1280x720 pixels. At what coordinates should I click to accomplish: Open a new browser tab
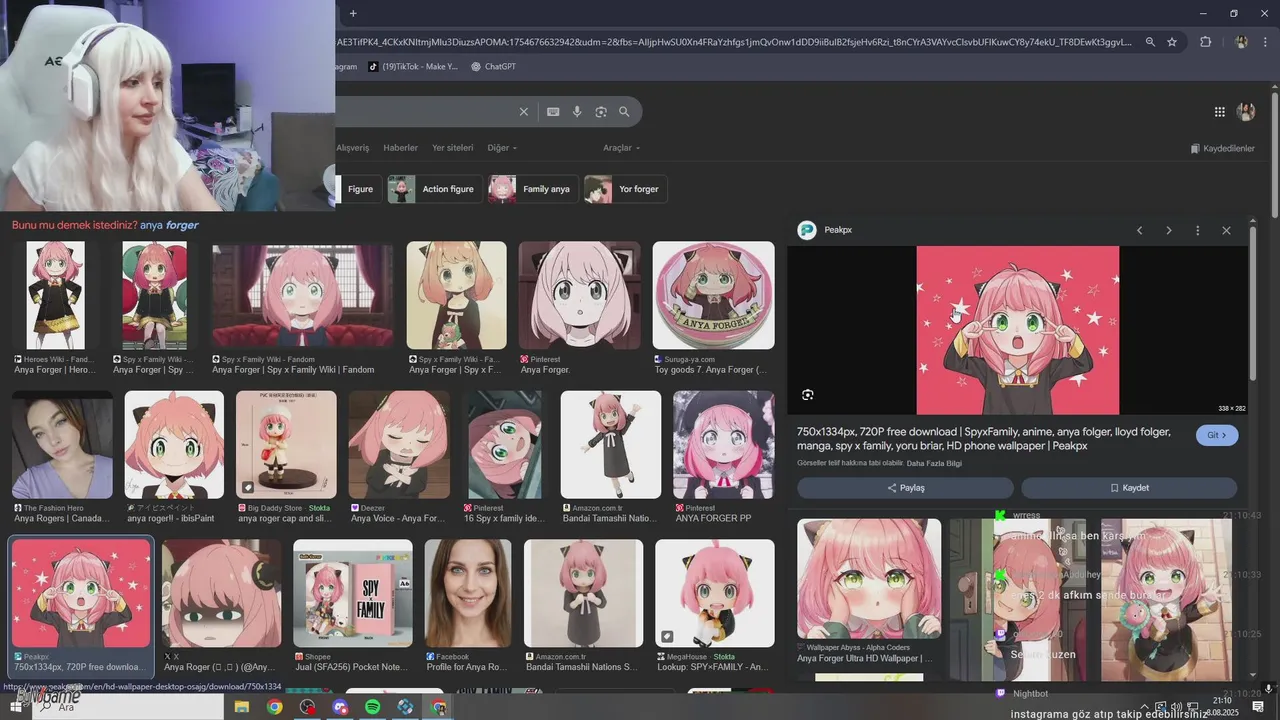pos(353,13)
